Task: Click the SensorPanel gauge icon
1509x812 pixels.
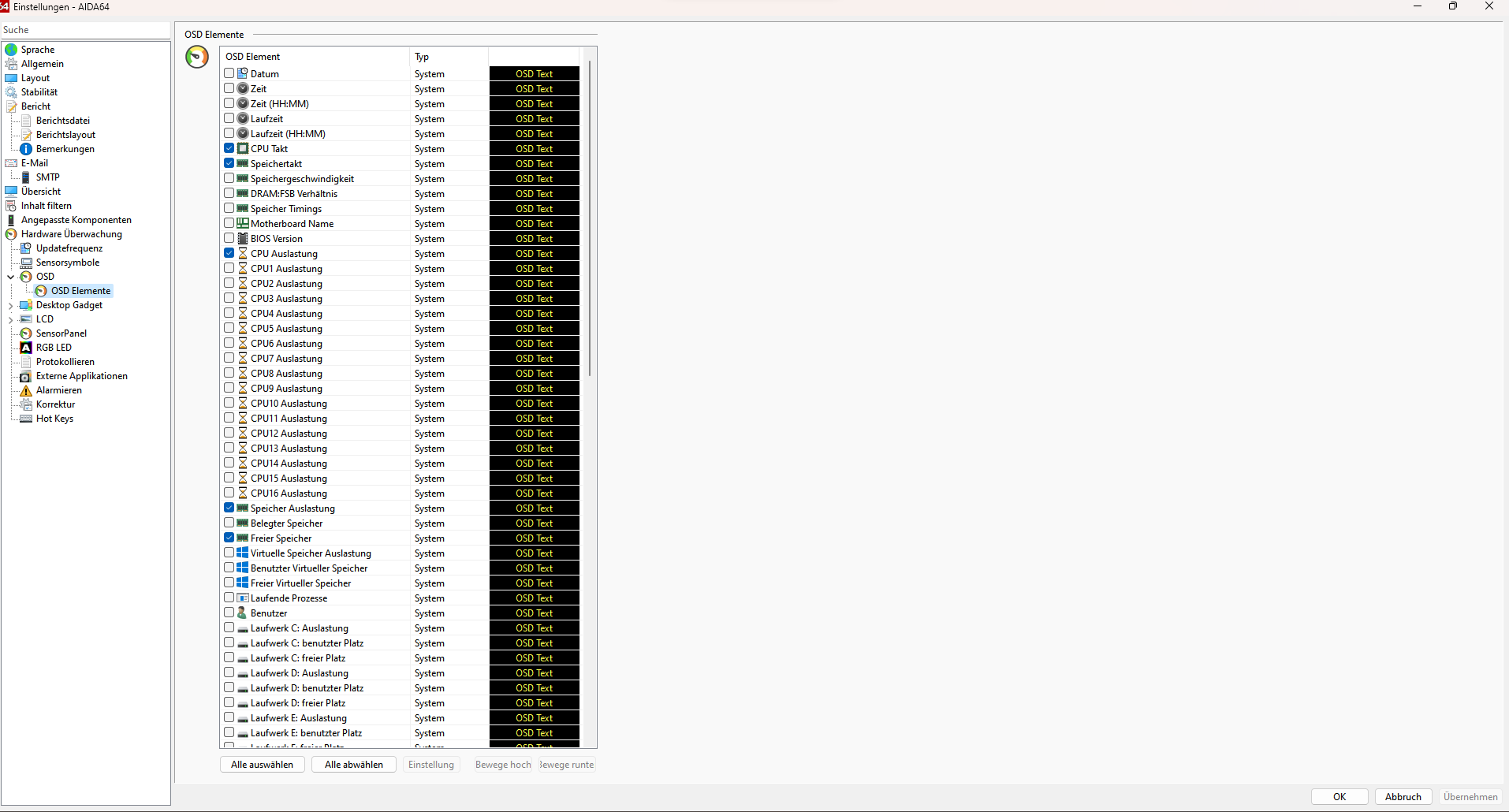Action: 26,333
